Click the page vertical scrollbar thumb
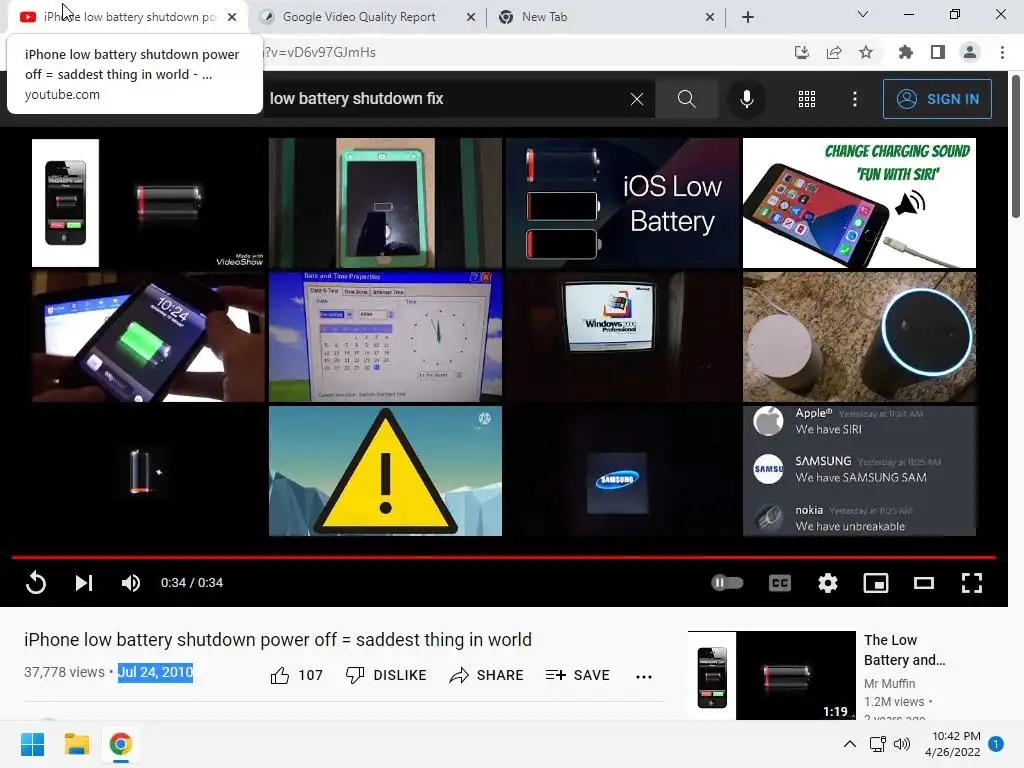The width and height of the screenshot is (1024, 768). coord(1016,147)
